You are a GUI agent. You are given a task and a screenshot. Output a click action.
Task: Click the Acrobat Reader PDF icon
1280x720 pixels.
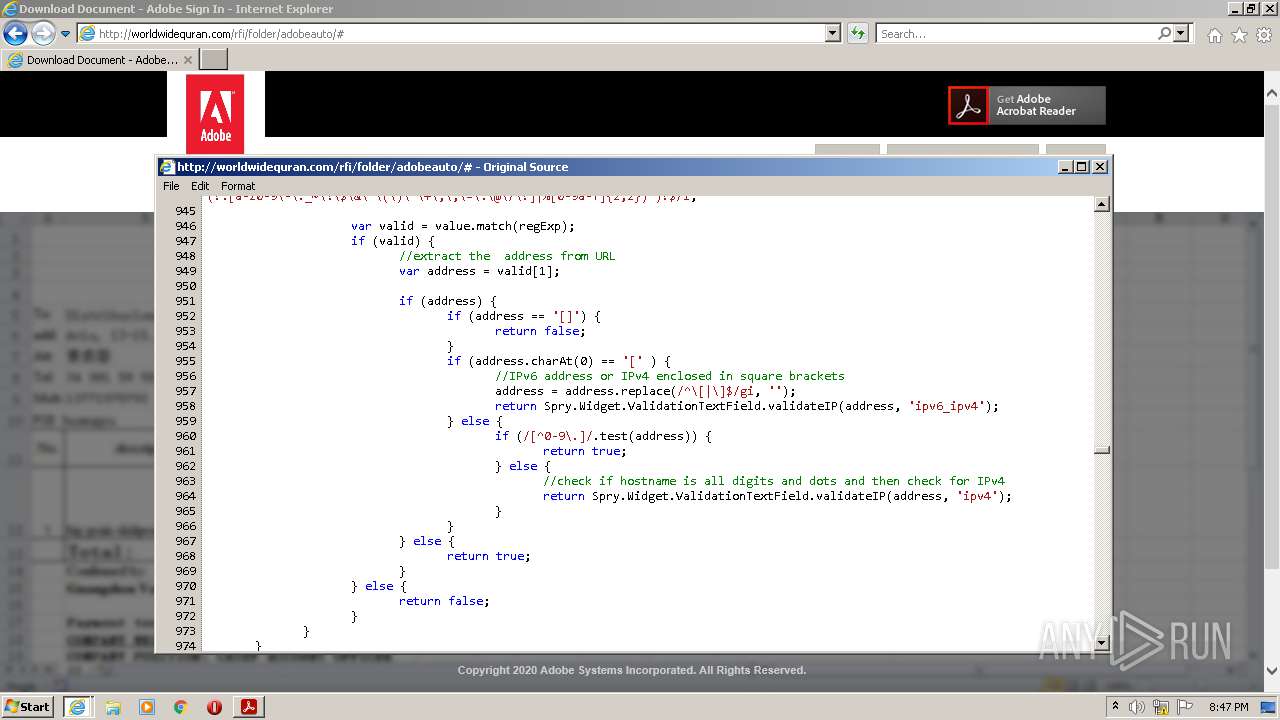click(x=968, y=105)
